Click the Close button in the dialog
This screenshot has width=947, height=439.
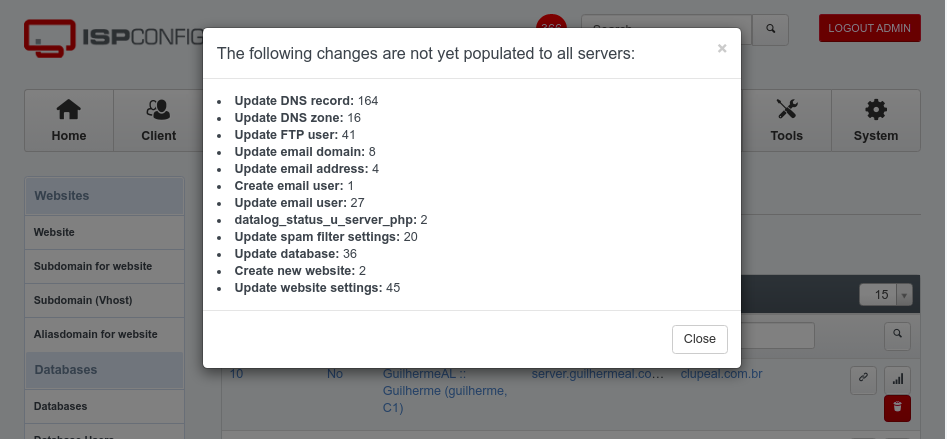(699, 339)
